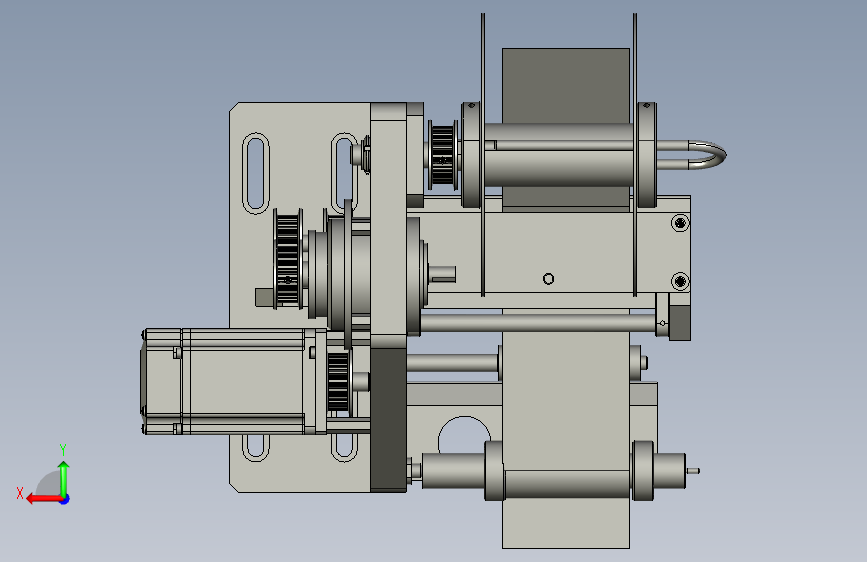Select the small toothed pulley beside the upper spool
867x562 pixels.
point(443,154)
